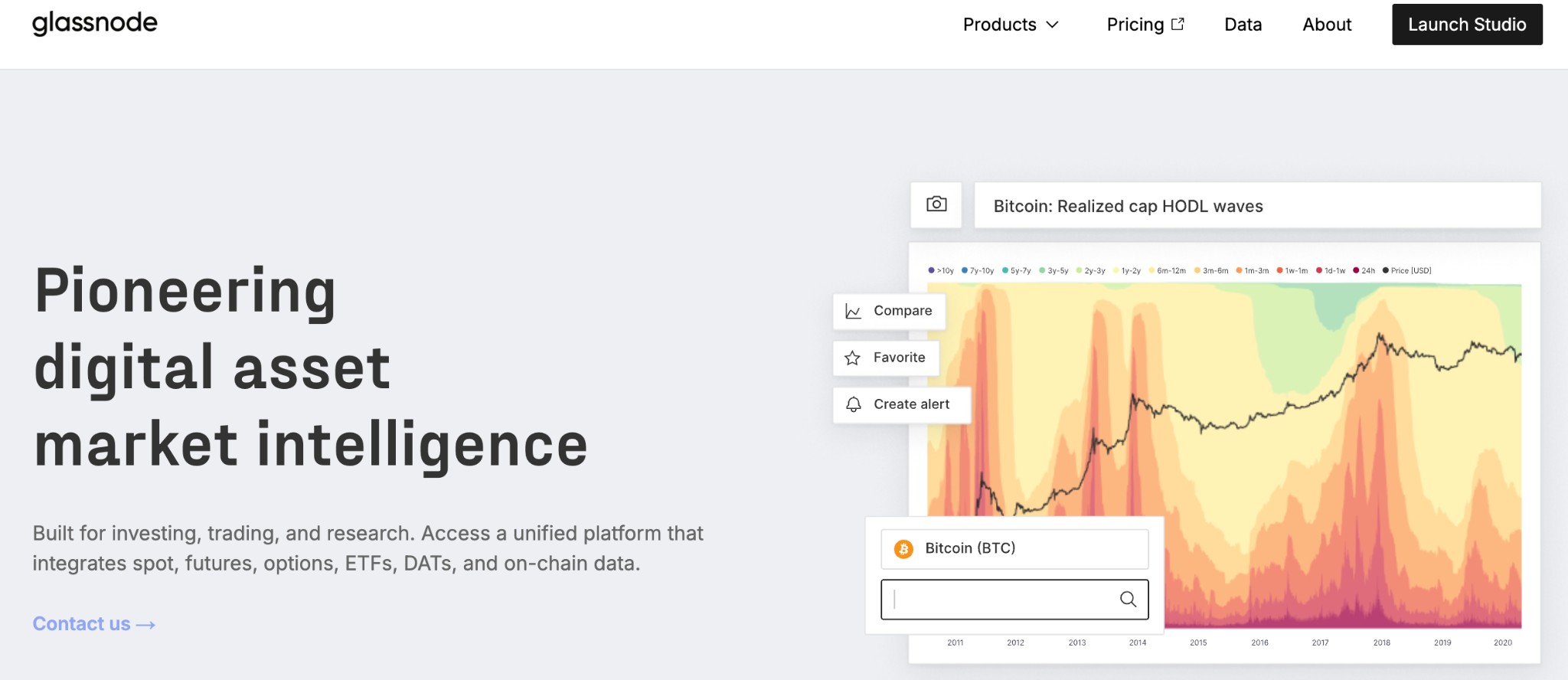The image size is (1568, 680).
Task: Toggle the 3y-5y legend swatch
Action: 1042,270
